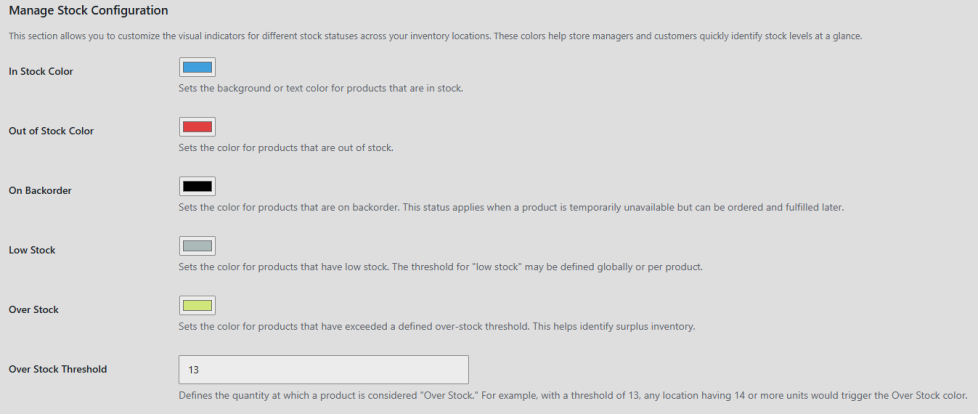Click the in-stock products description text
The width and height of the screenshot is (978, 414).
click(x=321, y=89)
